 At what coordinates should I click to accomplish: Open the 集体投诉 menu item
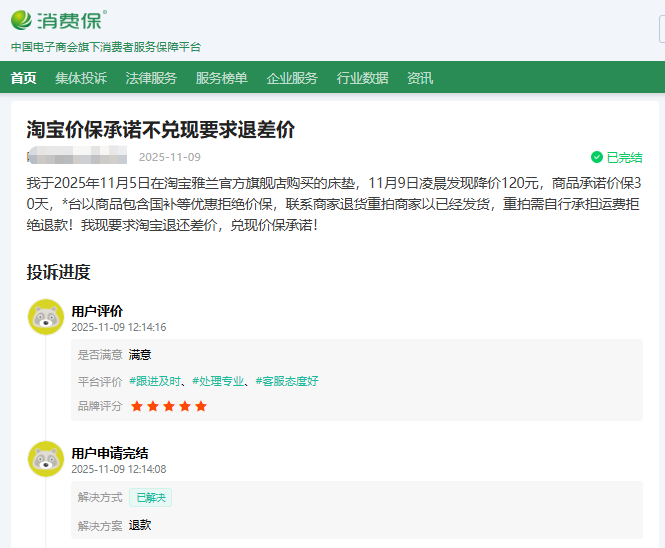[81, 78]
